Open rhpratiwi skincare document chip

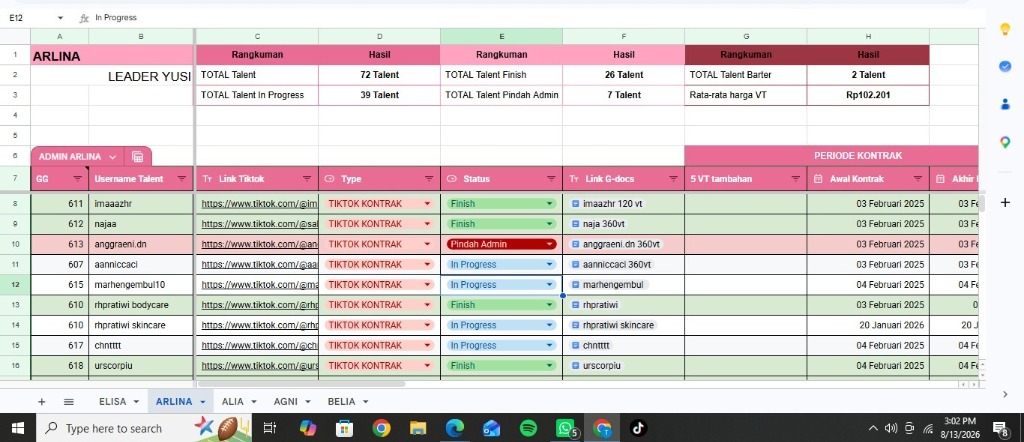click(x=613, y=325)
